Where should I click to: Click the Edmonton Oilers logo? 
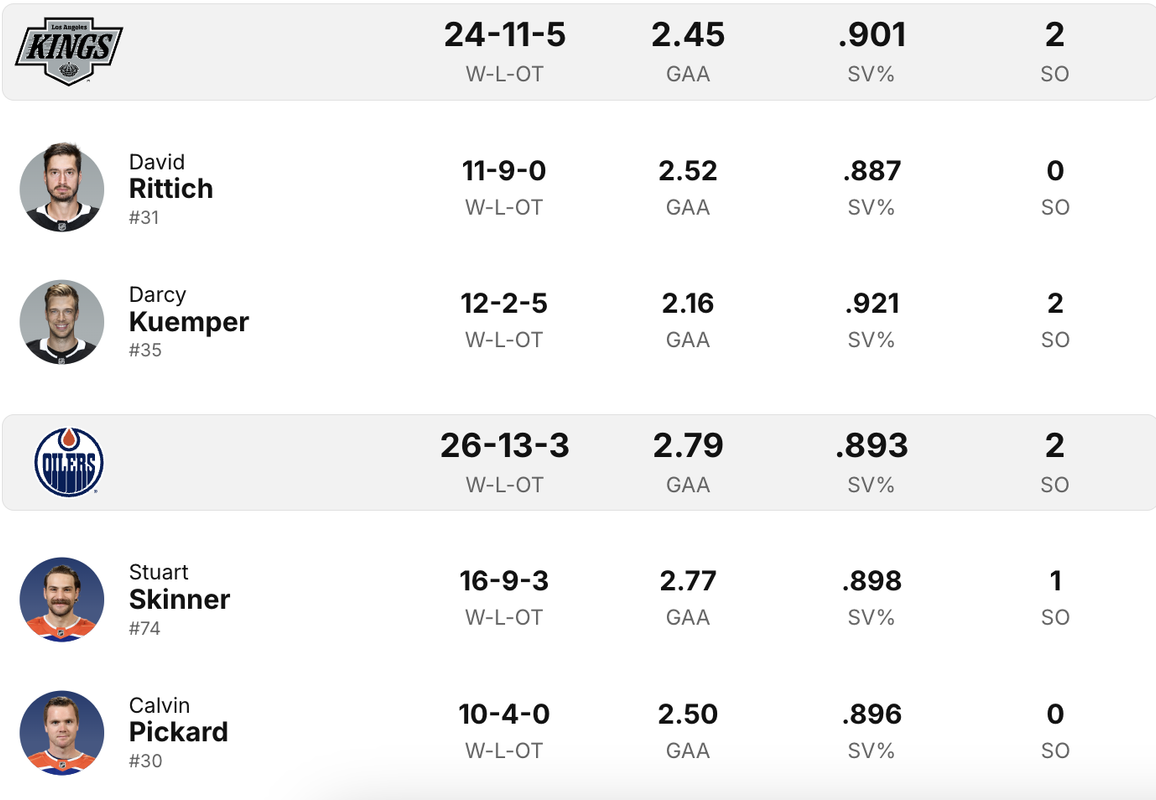[69, 462]
